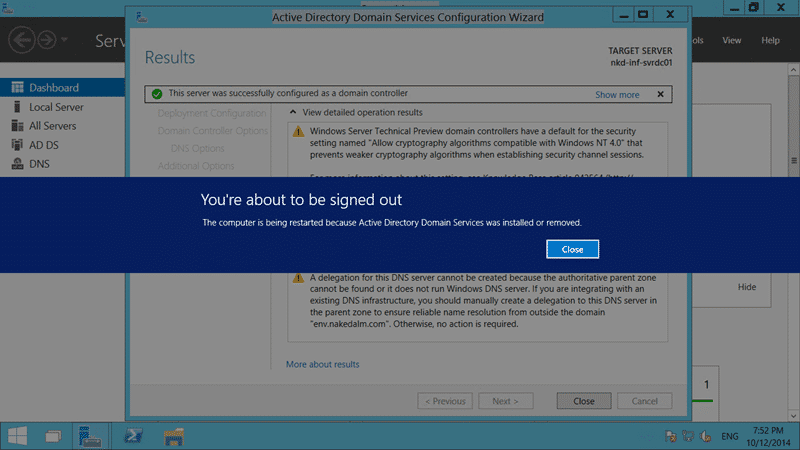Collapse View detailed operation results
800x450 pixels.
pos(293,112)
